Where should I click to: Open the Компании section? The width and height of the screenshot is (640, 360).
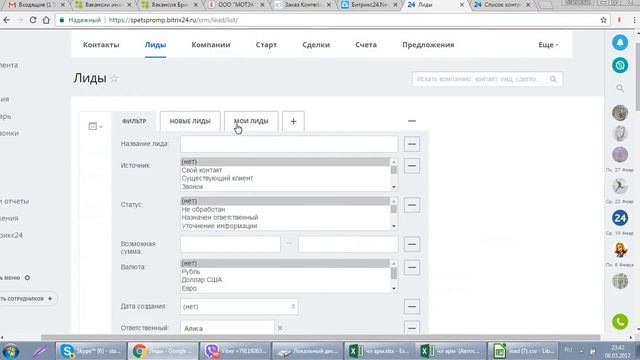point(211,45)
